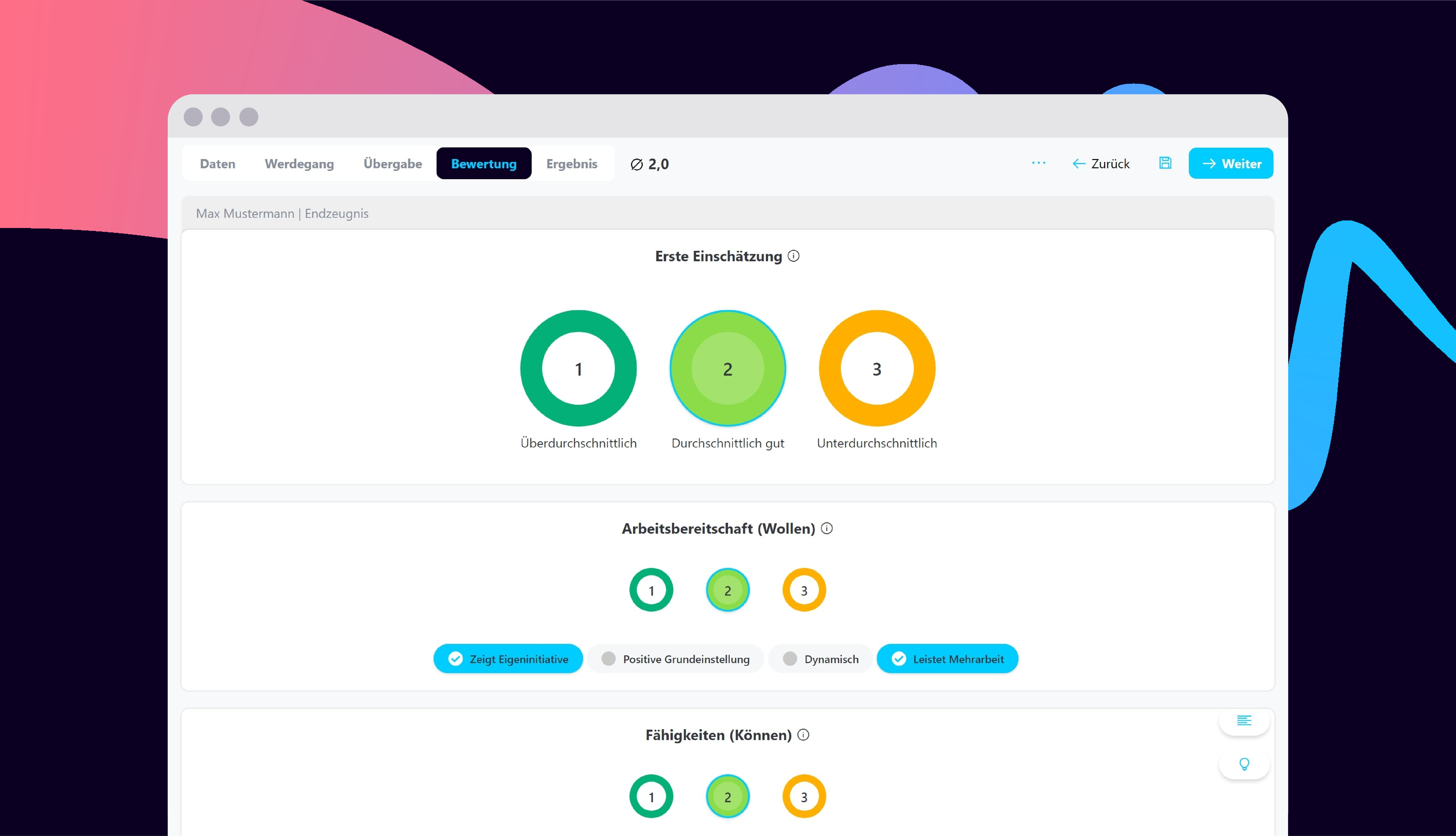Disable the Leistet Mehrarbeit chip
This screenshot has width=1456, height=836.
click(x=947, y=659)
